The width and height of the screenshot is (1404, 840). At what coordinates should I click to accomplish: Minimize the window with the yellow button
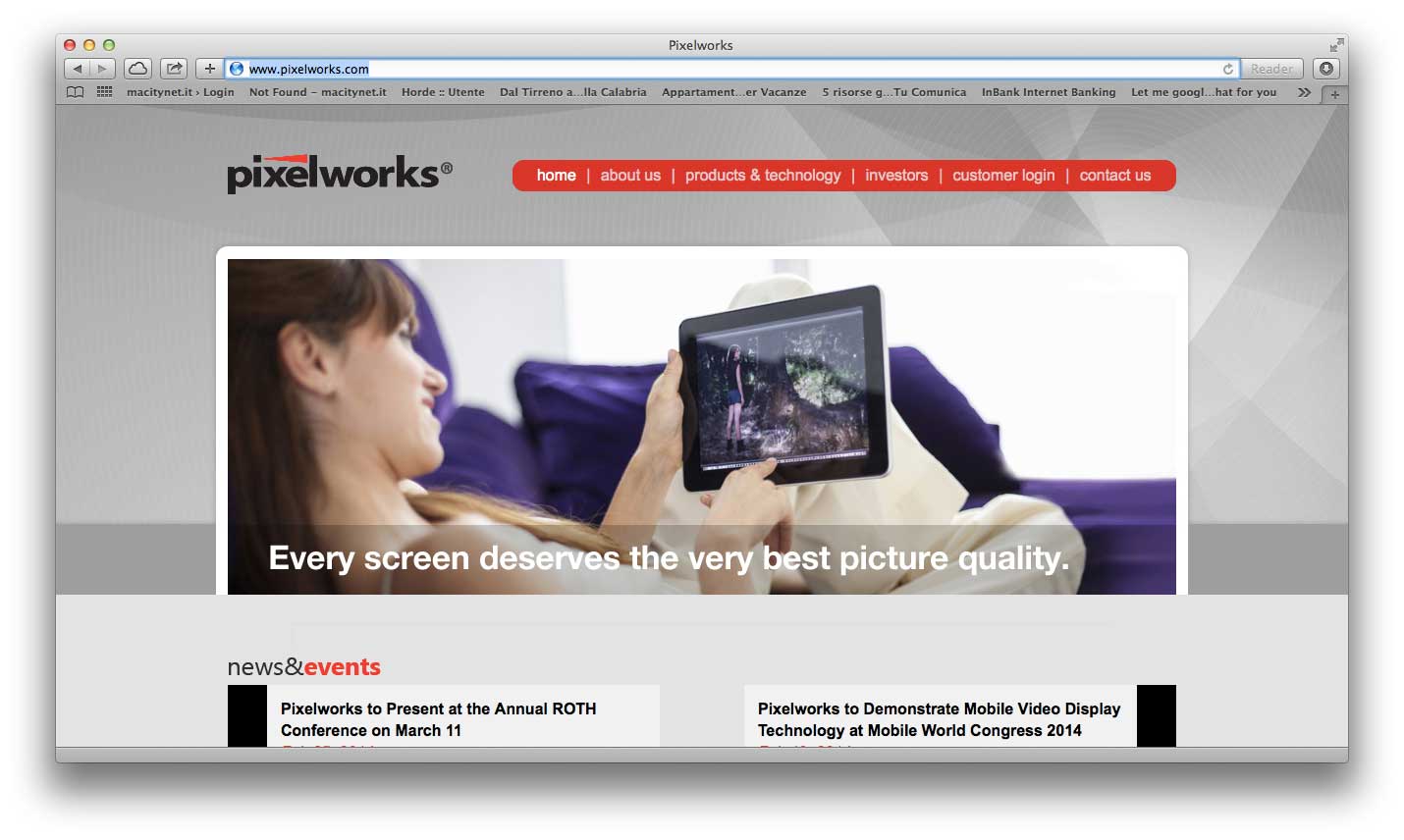coord(89,45)
